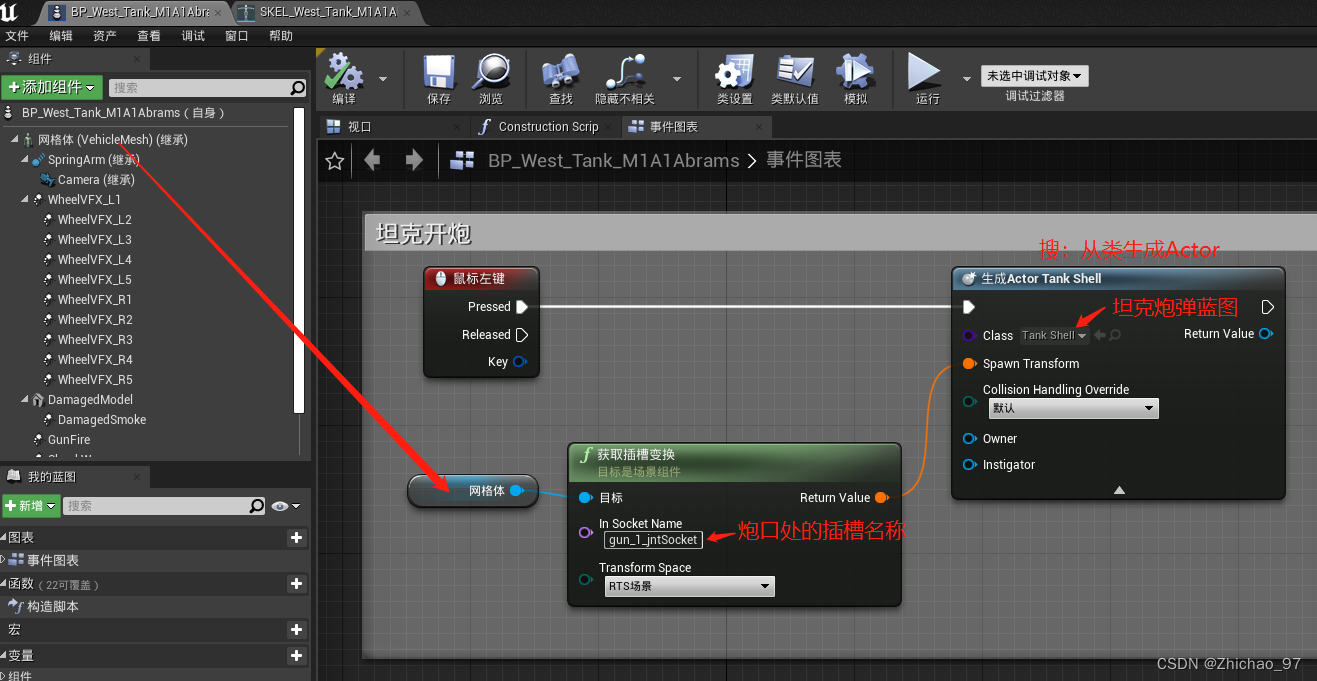Select SKEL_West_Tank_M1A1 document tab
1317x681 pixels.
pyautogui.click(x=327, y=12)
